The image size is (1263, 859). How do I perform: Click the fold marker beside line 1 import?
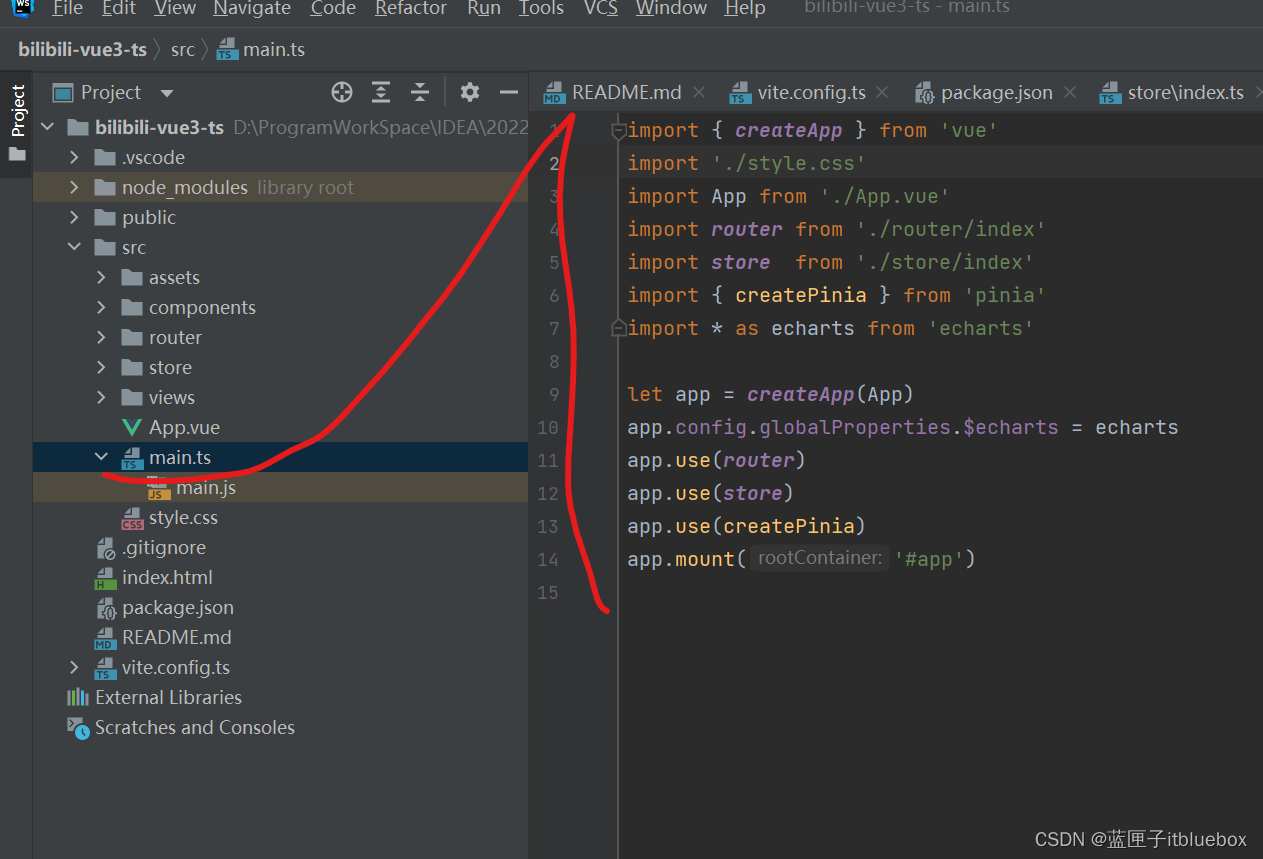point(619,131)
